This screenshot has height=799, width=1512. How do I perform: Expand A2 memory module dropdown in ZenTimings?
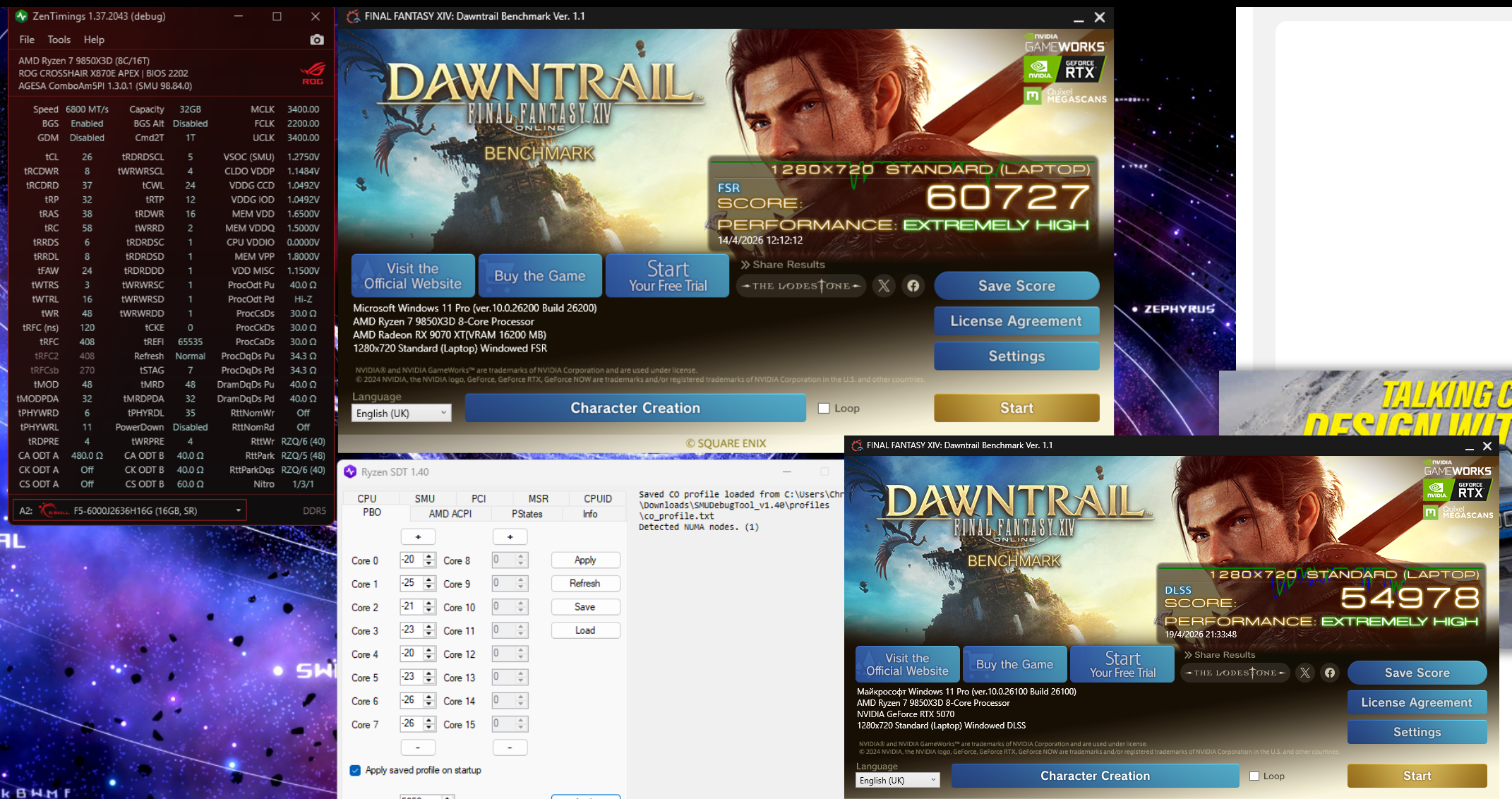238,510
